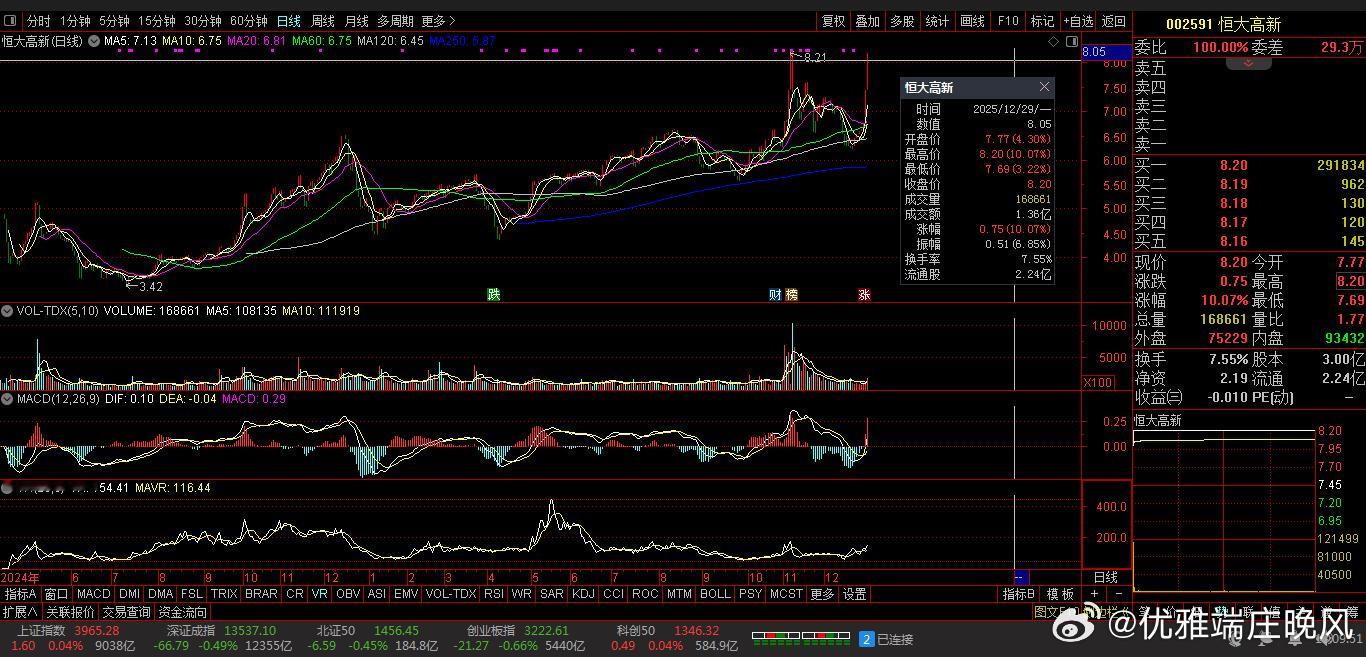The width and height of the screenshot is (1366, 657).
Task: Select the KDJ indicator tab
Action: (582, 594)
